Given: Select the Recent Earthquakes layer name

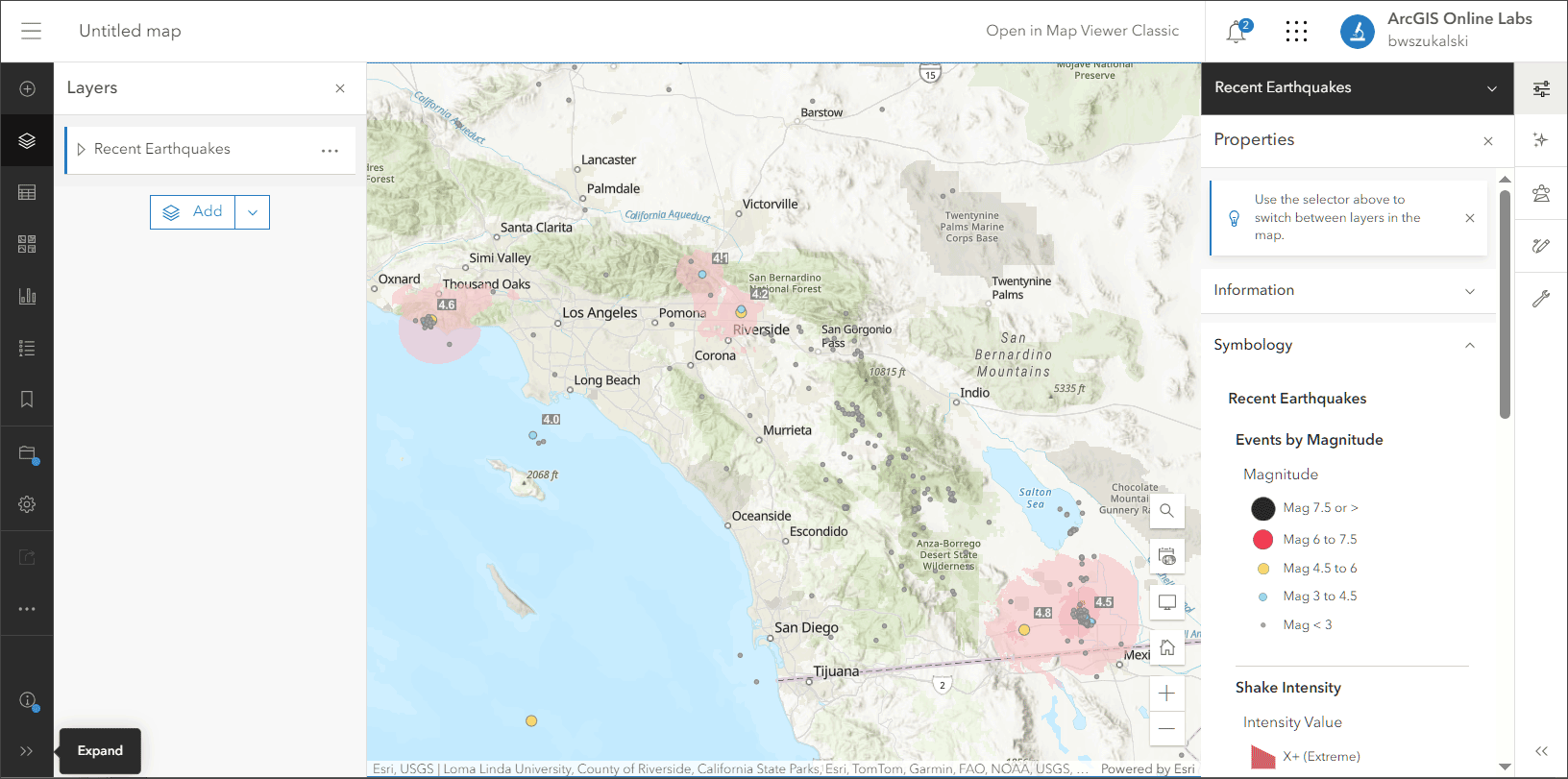Looking at the screenshot, I should pos(162,149).
